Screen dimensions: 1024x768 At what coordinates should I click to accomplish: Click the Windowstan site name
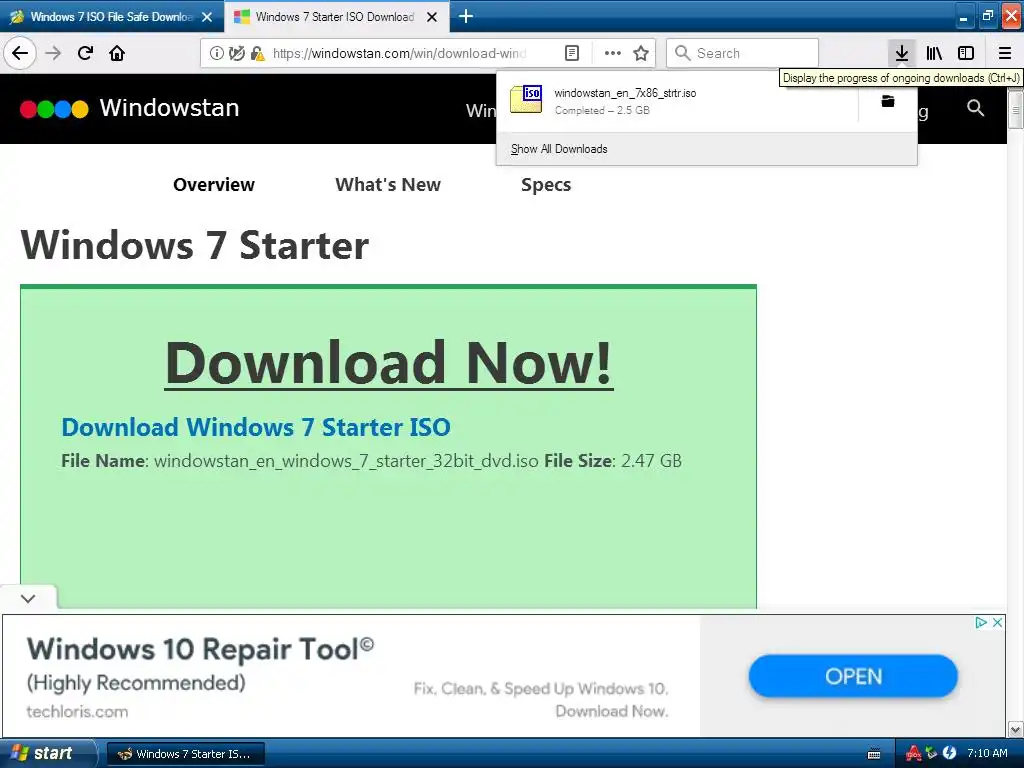(x=169, y=108)
